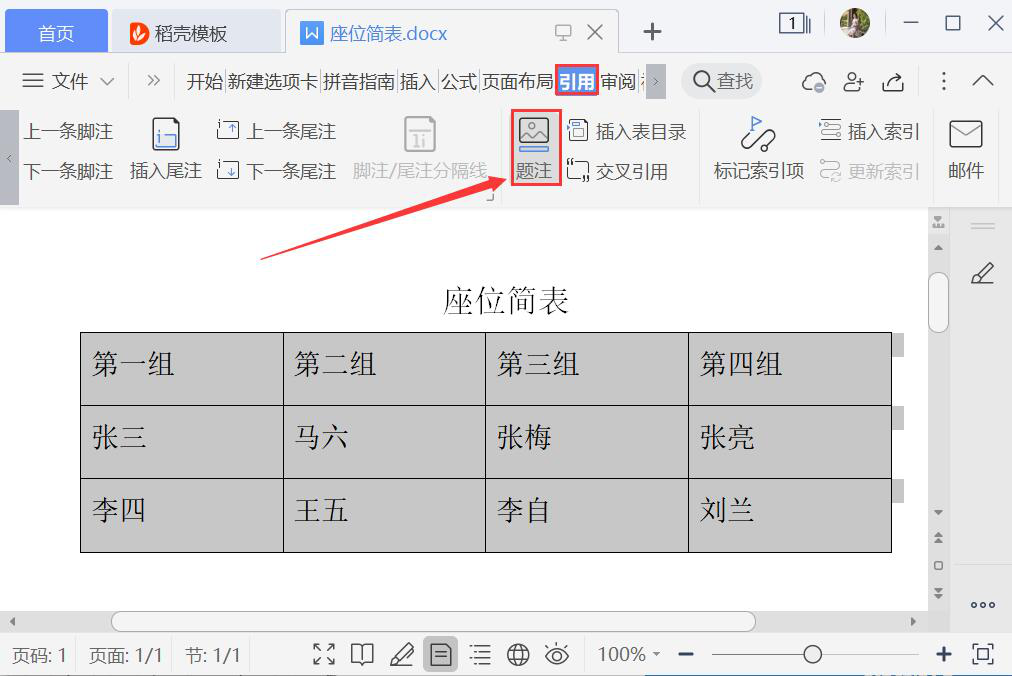Click the 页码: 1 status entry
The width and height of the screenshot is (1012, 676).
click(x=39, y=655)
